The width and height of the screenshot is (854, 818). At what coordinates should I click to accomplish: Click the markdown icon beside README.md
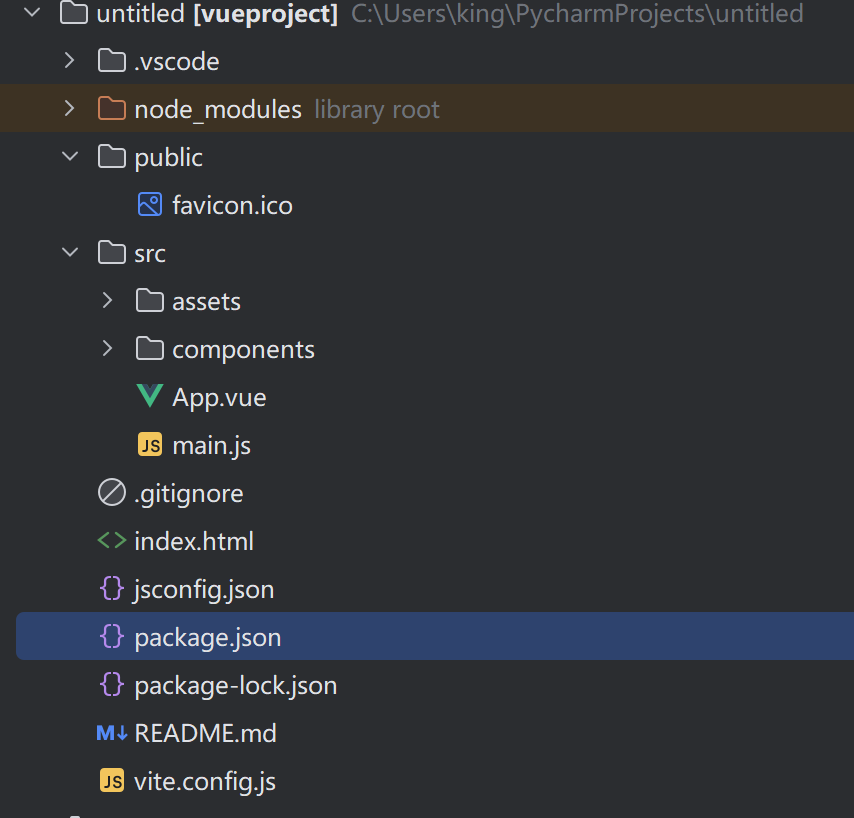(111, 733)
